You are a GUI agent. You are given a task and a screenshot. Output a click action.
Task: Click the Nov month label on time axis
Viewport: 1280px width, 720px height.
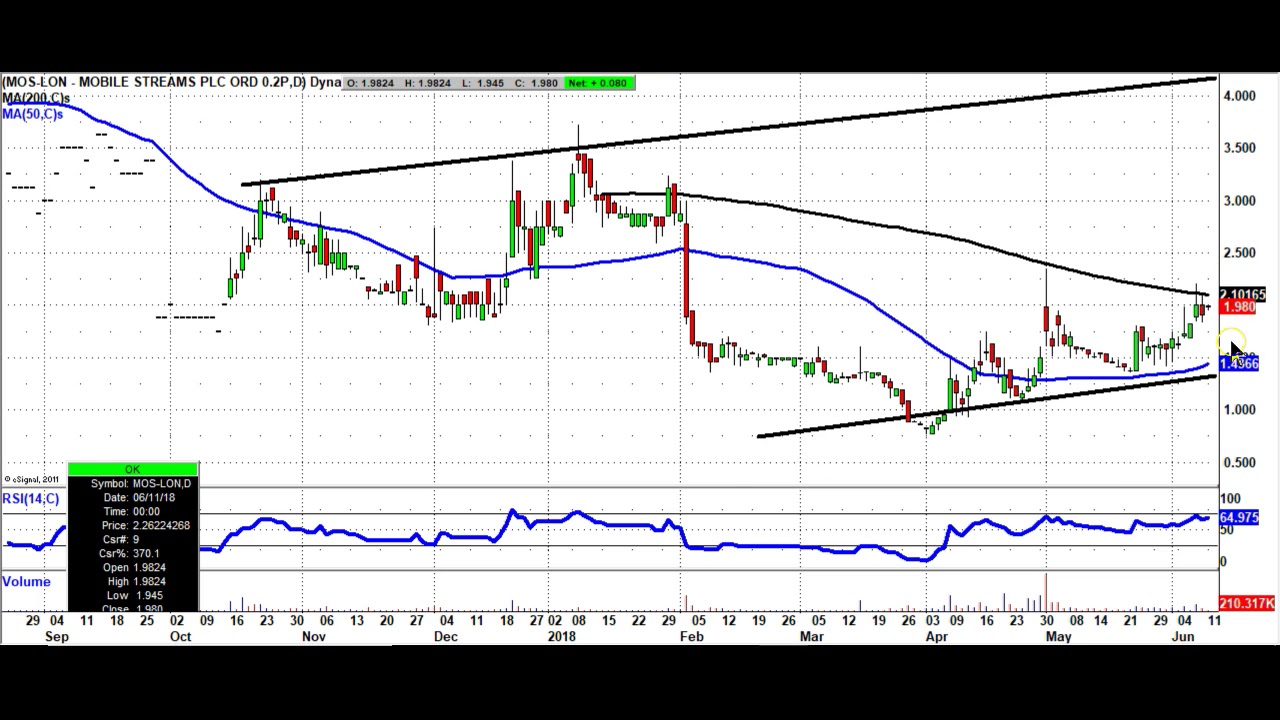tap(314, 636)
